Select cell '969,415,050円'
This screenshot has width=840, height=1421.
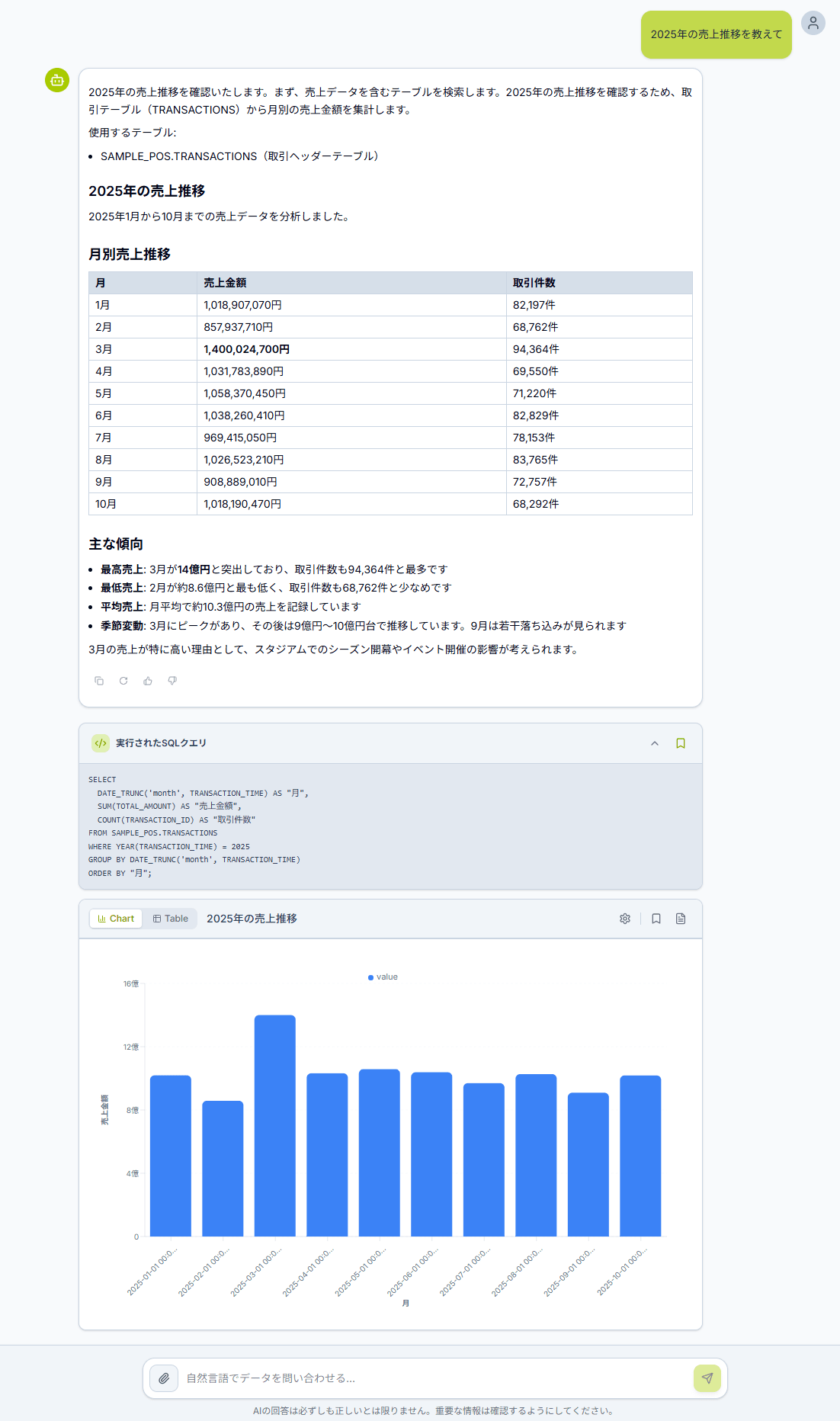(351, 438)
